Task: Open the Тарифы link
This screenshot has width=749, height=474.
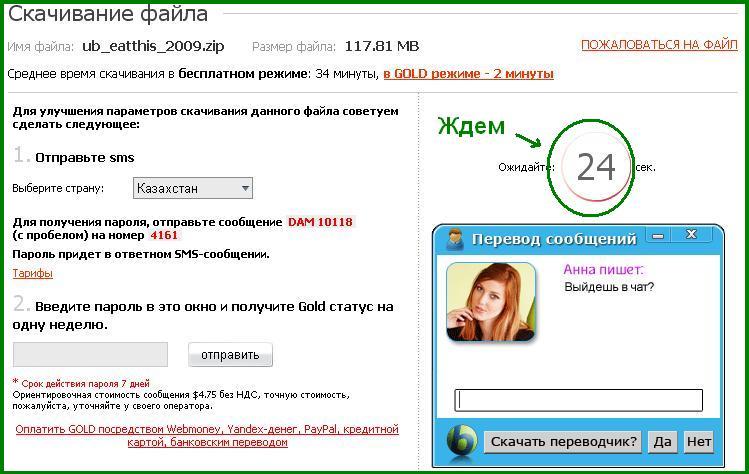Action: pos(32,273)
